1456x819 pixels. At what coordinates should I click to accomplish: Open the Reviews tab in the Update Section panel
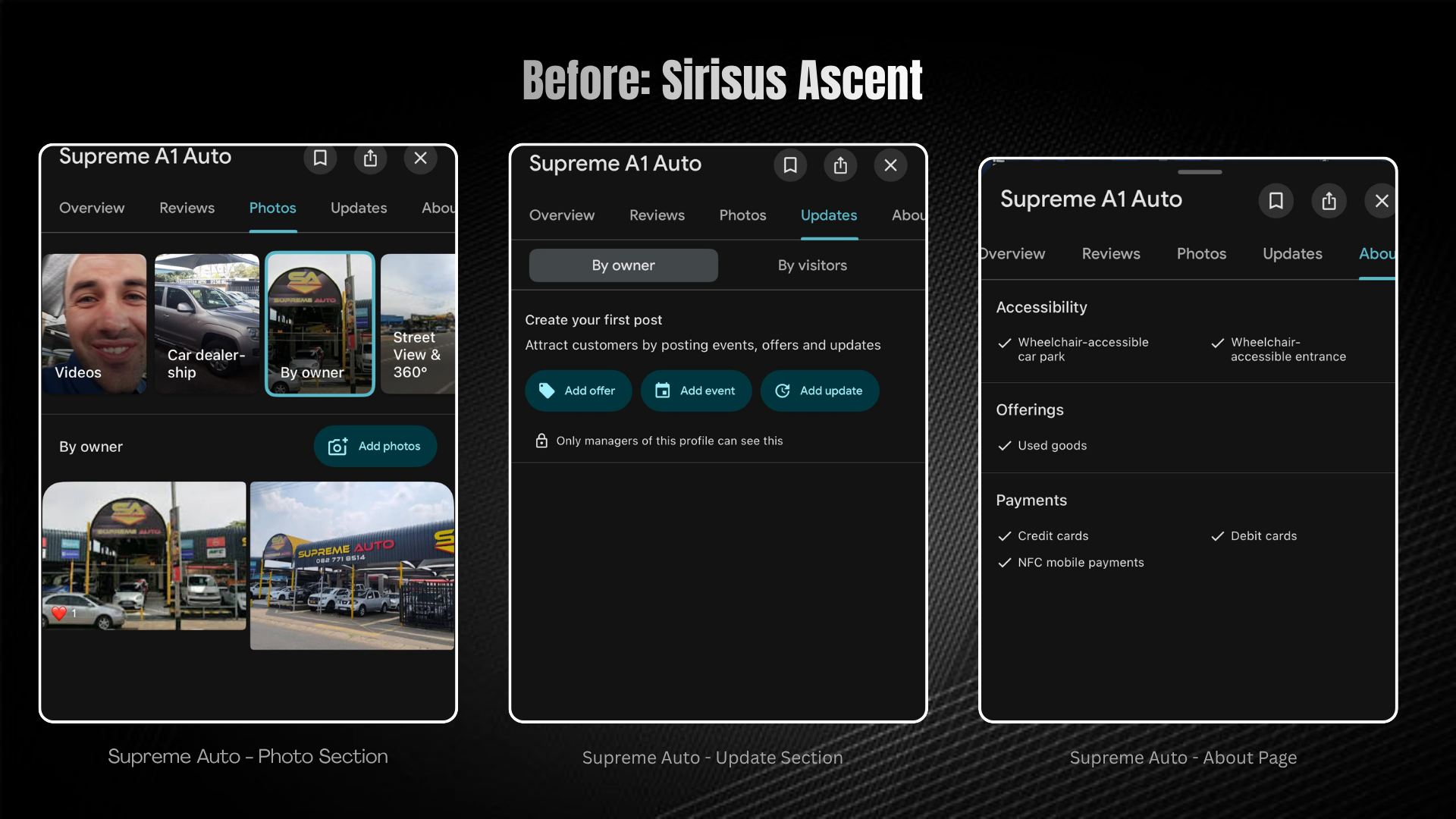coord(657,215)
